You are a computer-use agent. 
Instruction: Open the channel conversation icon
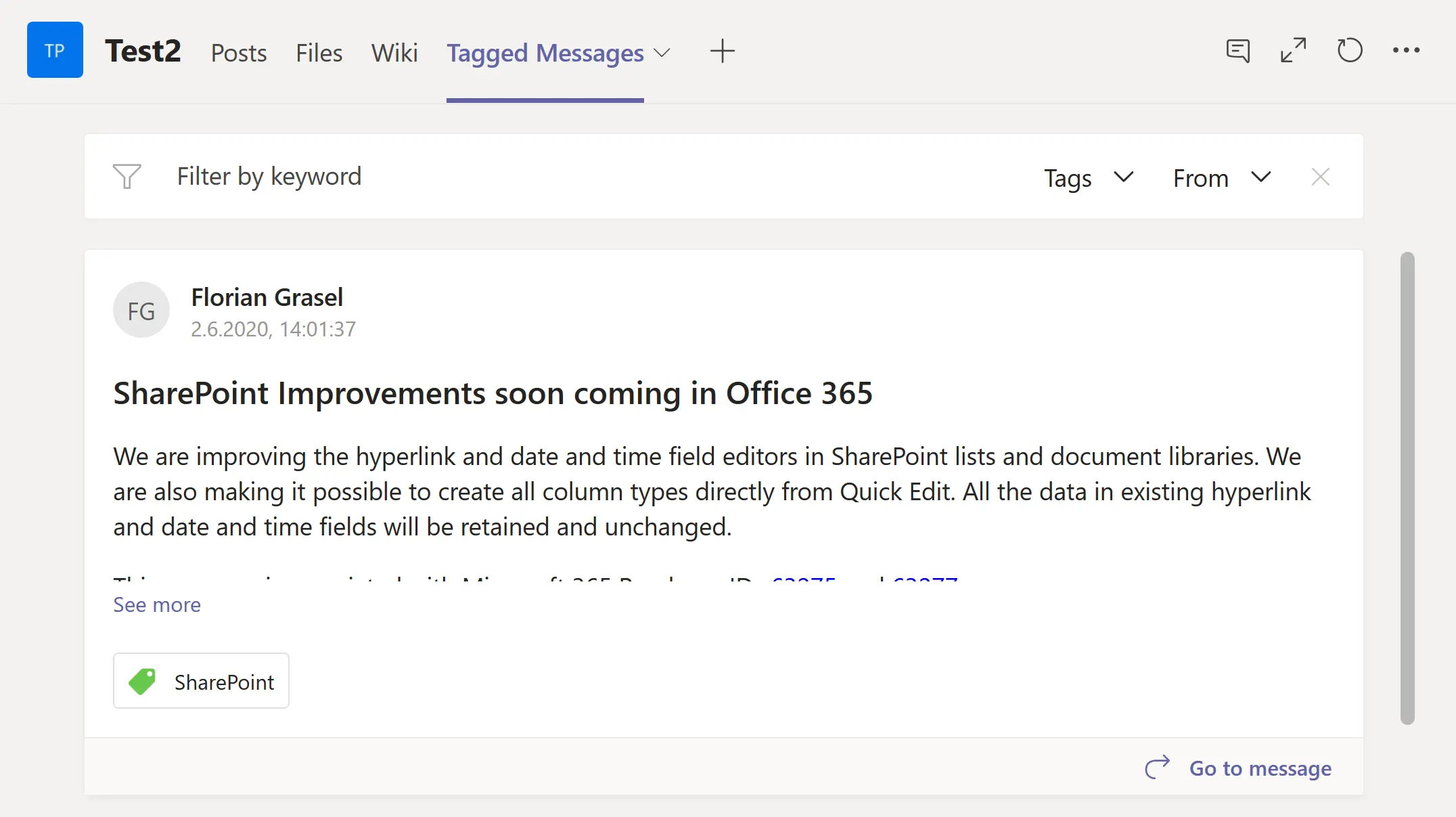coord(1237,51)
